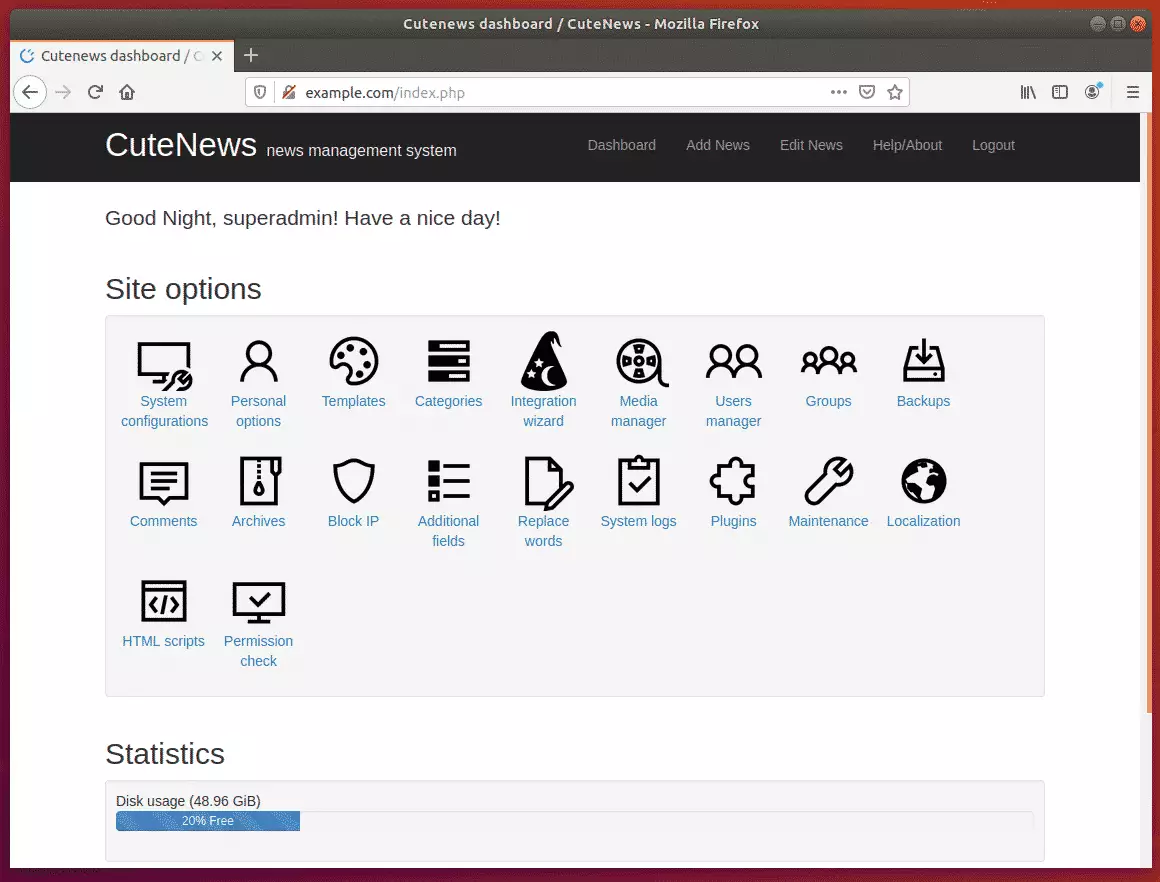Go to Dashboard in the top navigation
This screenshot has height=882, width=1160.
click(x=621, y=146)
